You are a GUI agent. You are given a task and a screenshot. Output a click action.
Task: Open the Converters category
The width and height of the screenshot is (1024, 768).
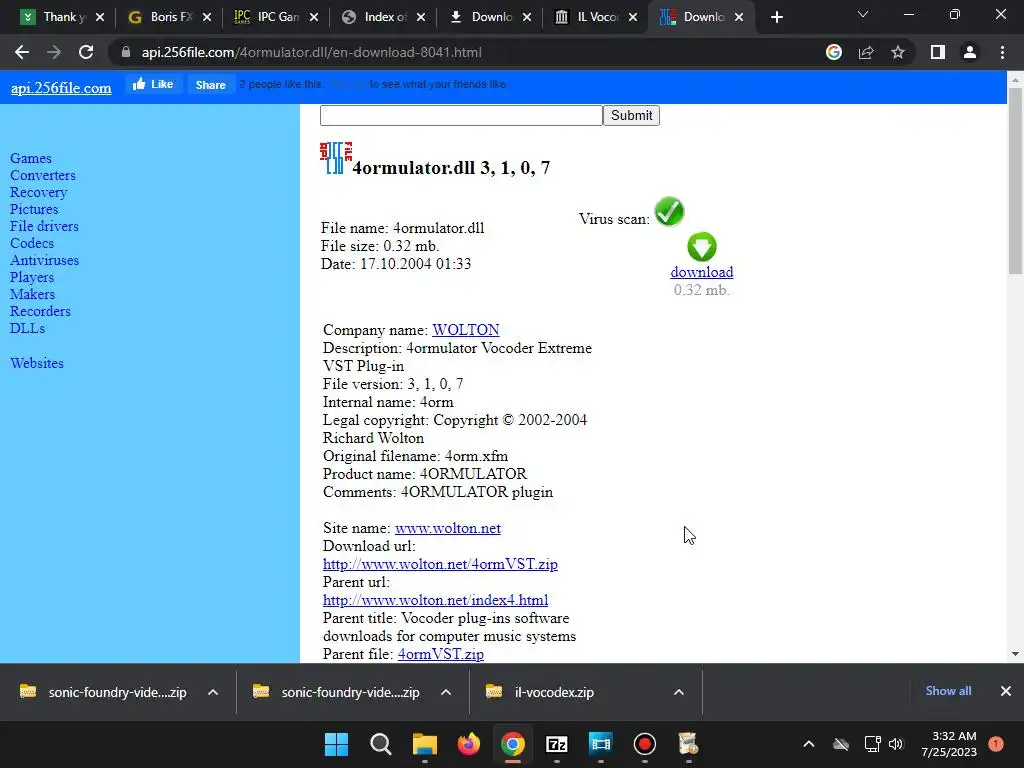[42, 175]
